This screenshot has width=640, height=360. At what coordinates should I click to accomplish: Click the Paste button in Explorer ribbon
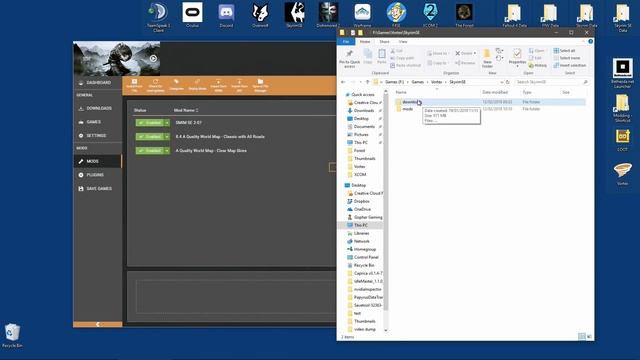(382, 57)
